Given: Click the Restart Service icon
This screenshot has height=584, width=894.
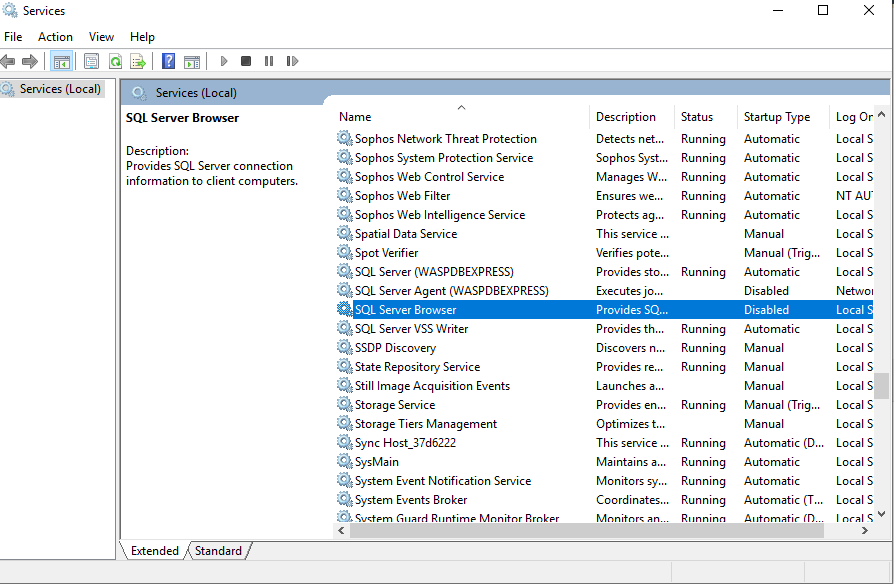Looking at the screenshot, I should click(x=292, y=61).
